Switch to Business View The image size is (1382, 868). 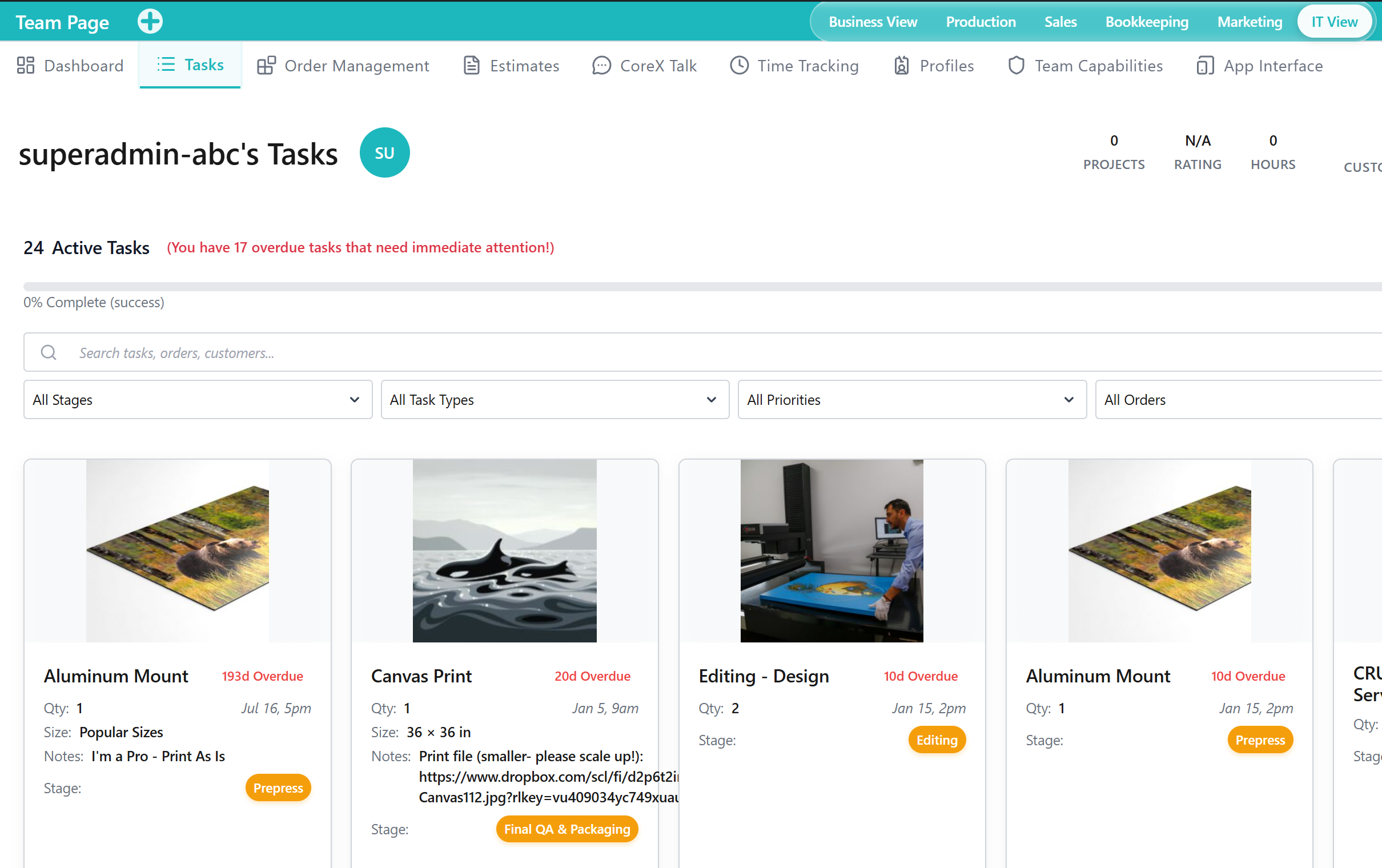tap(873, 22)
